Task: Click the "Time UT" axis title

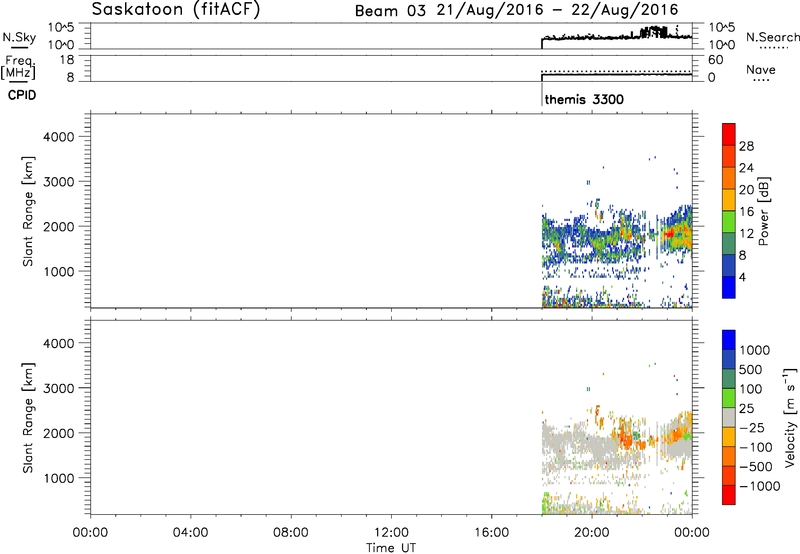Action: click(391, 548)
